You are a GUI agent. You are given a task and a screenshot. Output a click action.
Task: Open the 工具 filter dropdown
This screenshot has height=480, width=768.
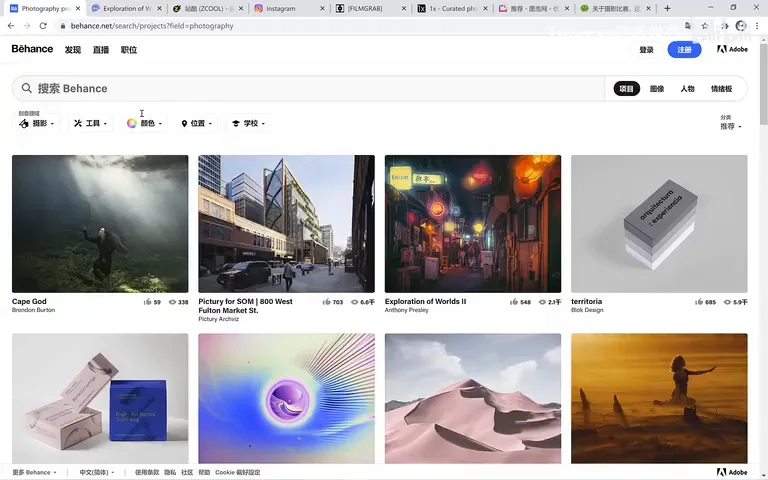(x=91, y=123)
